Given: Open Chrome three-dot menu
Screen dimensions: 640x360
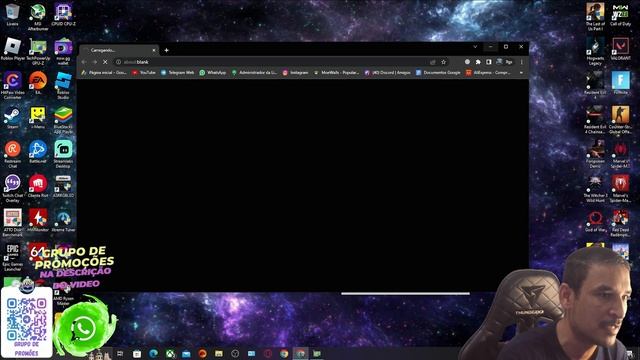Looking at the screenshot, I should (521, 62).
